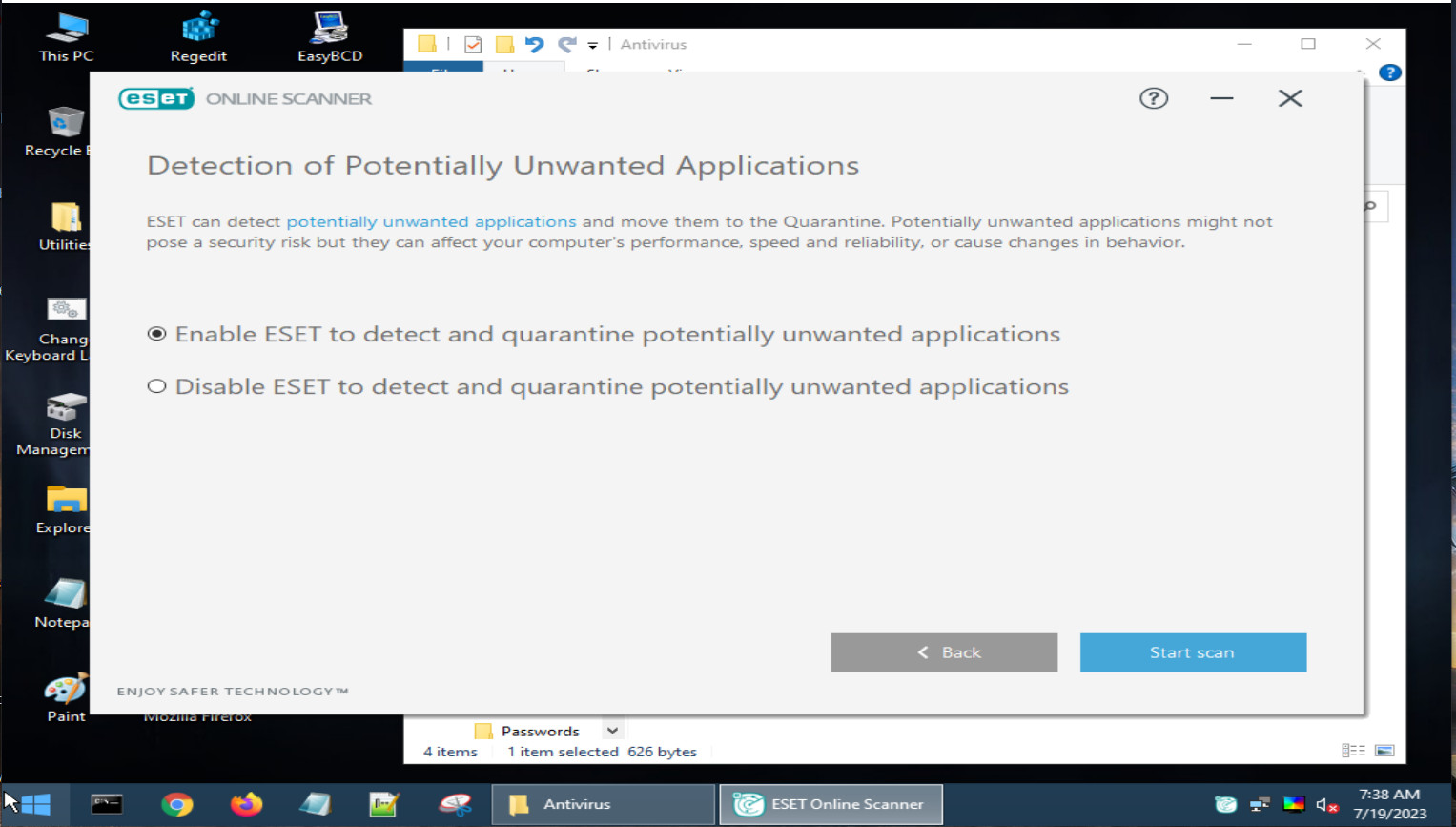Open the command prompt taskbar icon
The image size is (1456, 827).
(107, 805)
